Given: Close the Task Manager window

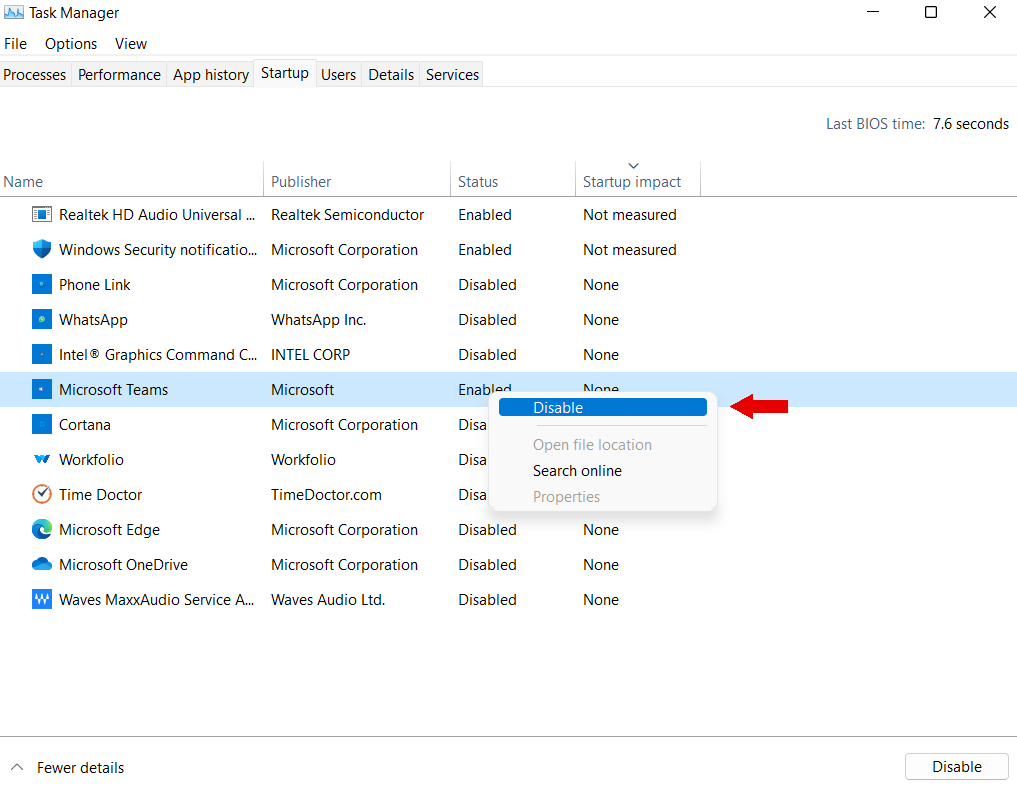Looking at the screenshot, I should (989, 12).
